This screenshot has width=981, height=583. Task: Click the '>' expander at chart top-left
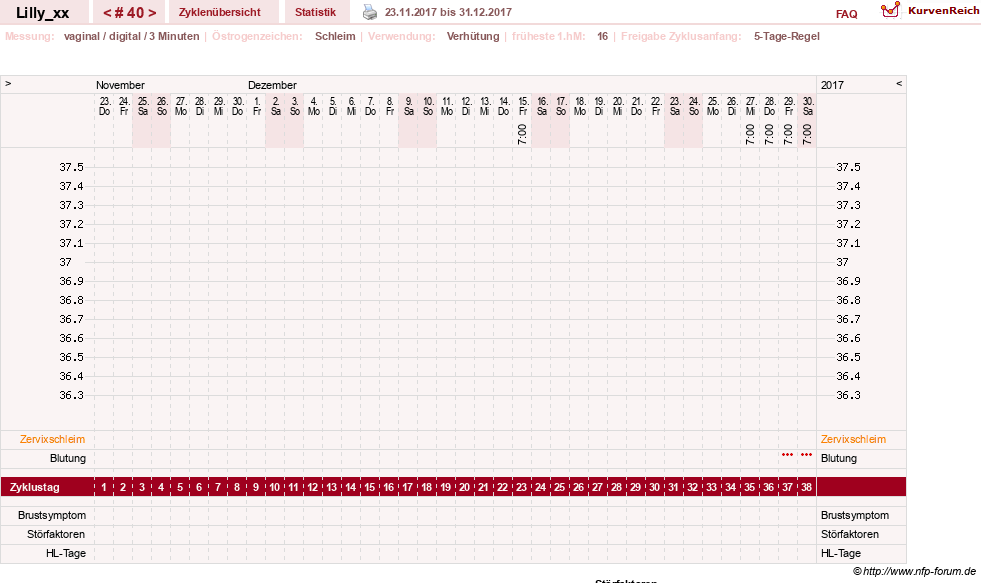[8, 83]
